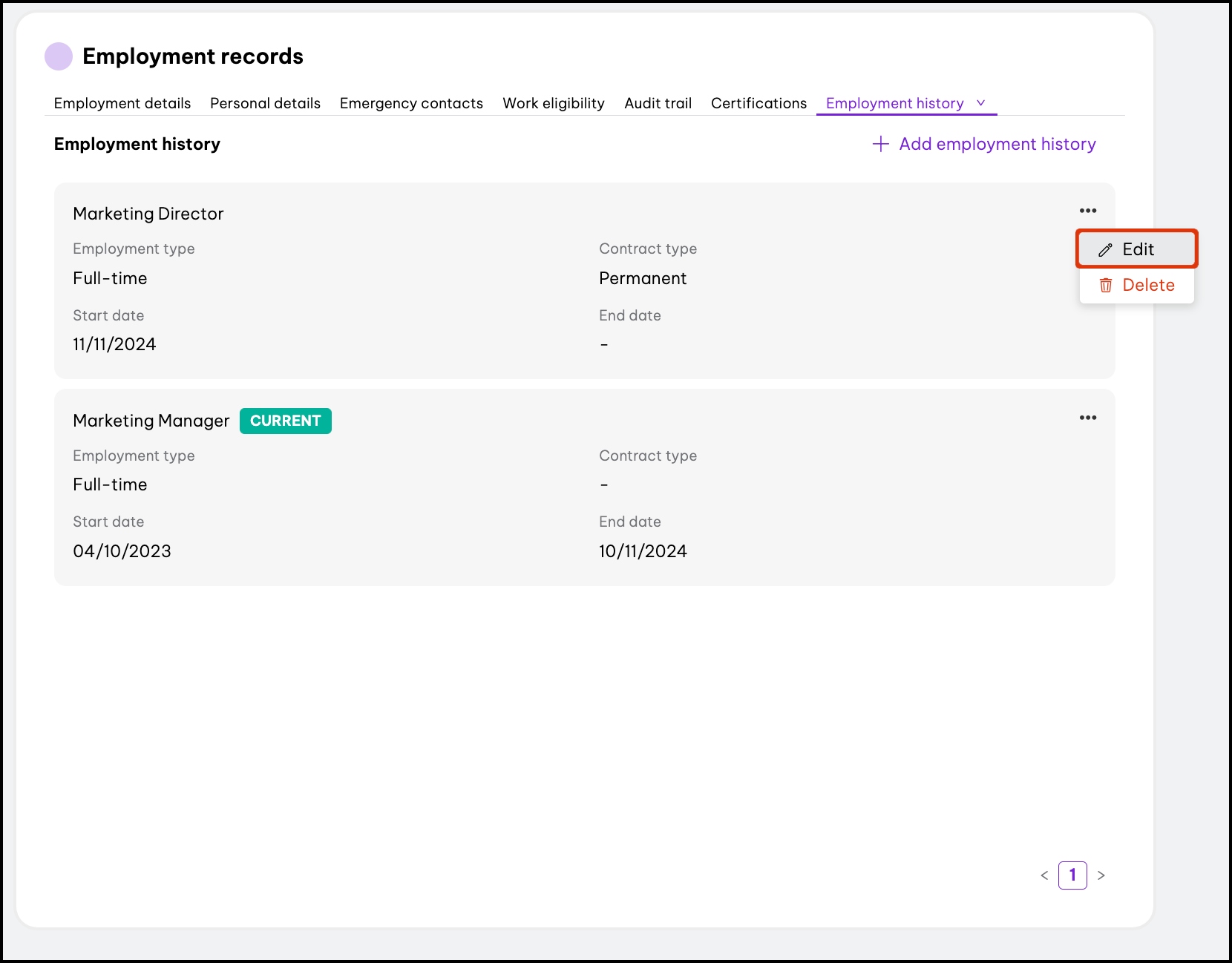Go to the previous page arrow
Image resolution: width=1232 pixels, height=963 pixels.
click(x=1044, y=875)
